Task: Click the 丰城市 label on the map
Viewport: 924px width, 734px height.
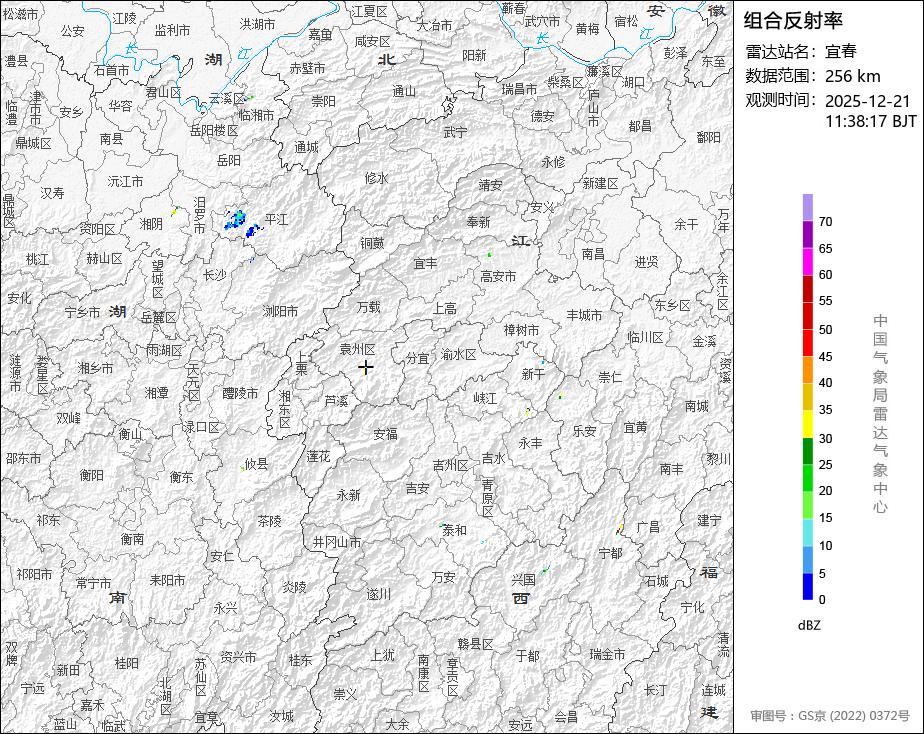Action: tap(585, 315)
